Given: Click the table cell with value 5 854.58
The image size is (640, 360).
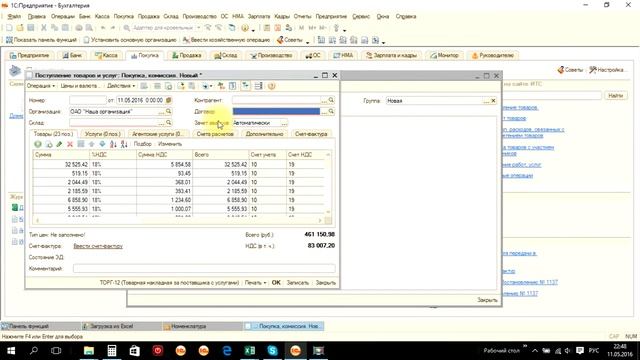Looking at the screenshot, I should coord(164,164).
